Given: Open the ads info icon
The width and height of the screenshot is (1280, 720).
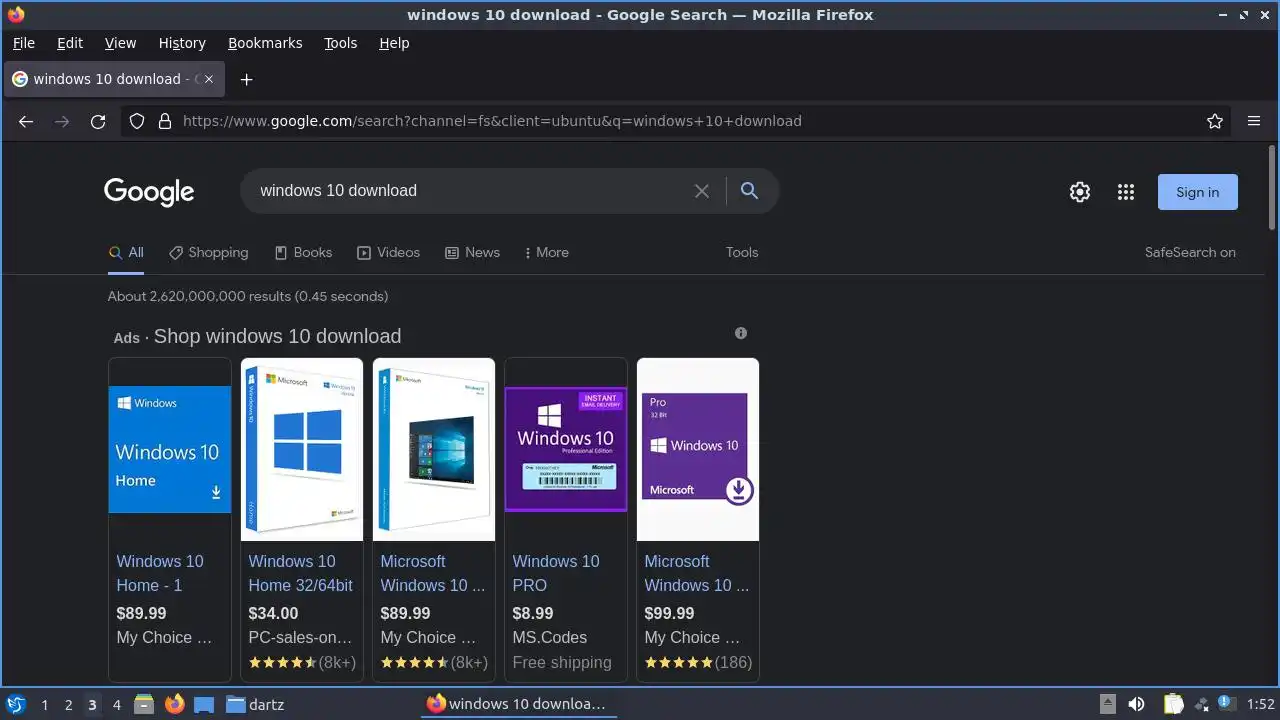Looking at the screenshot, I should tap(741, 333).
